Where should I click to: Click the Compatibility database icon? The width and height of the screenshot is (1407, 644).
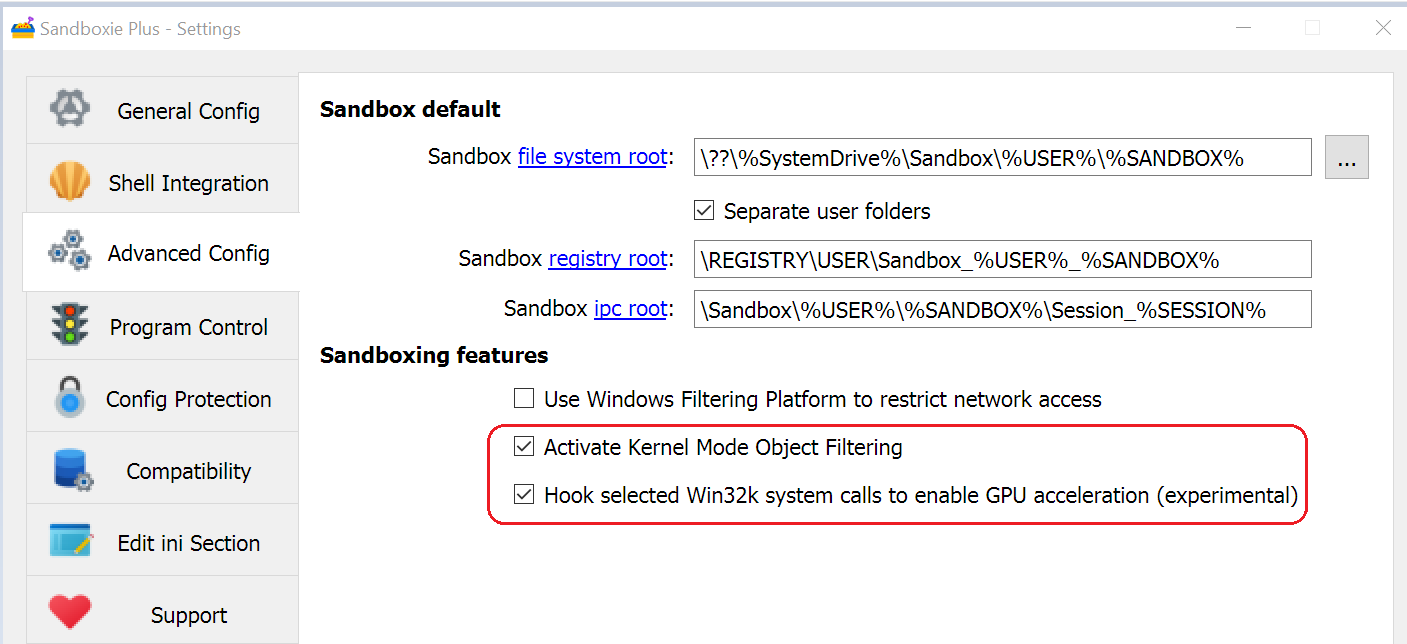(71, 470)
